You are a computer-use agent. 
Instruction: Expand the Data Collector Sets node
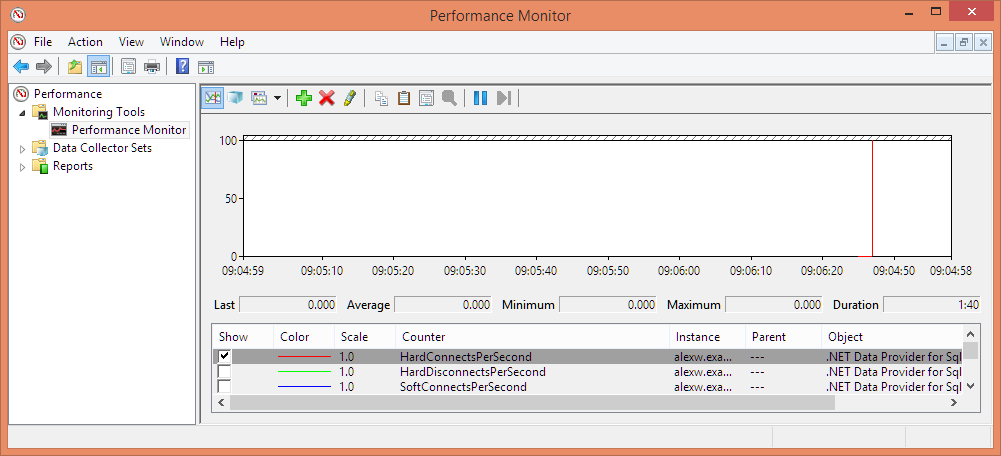tap(23, 149)
